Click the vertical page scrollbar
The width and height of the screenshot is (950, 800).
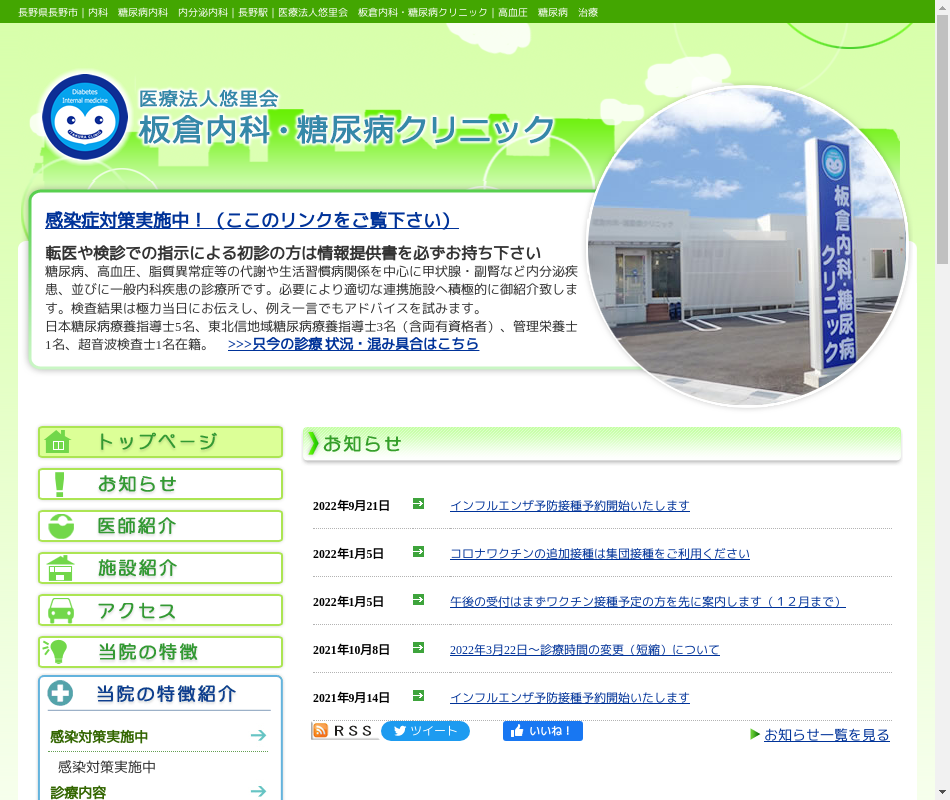[x=942, y=400]
